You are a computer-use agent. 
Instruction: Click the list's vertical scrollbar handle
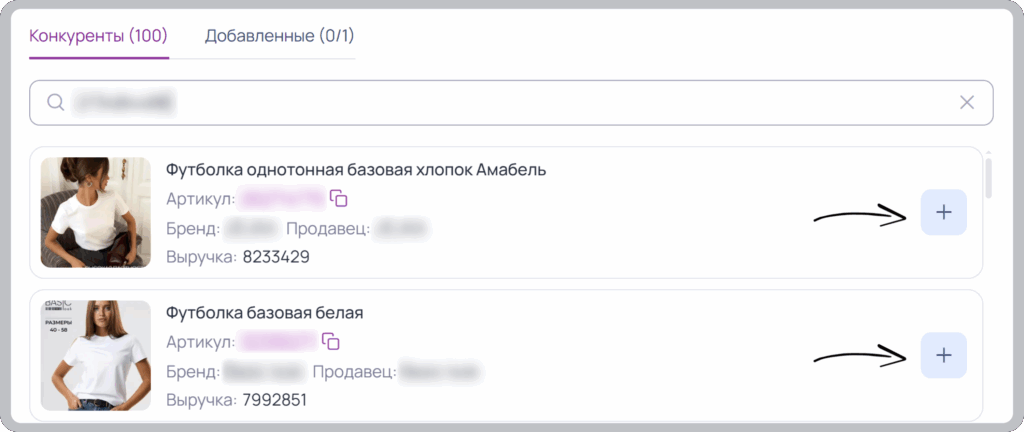coord(988,177)
